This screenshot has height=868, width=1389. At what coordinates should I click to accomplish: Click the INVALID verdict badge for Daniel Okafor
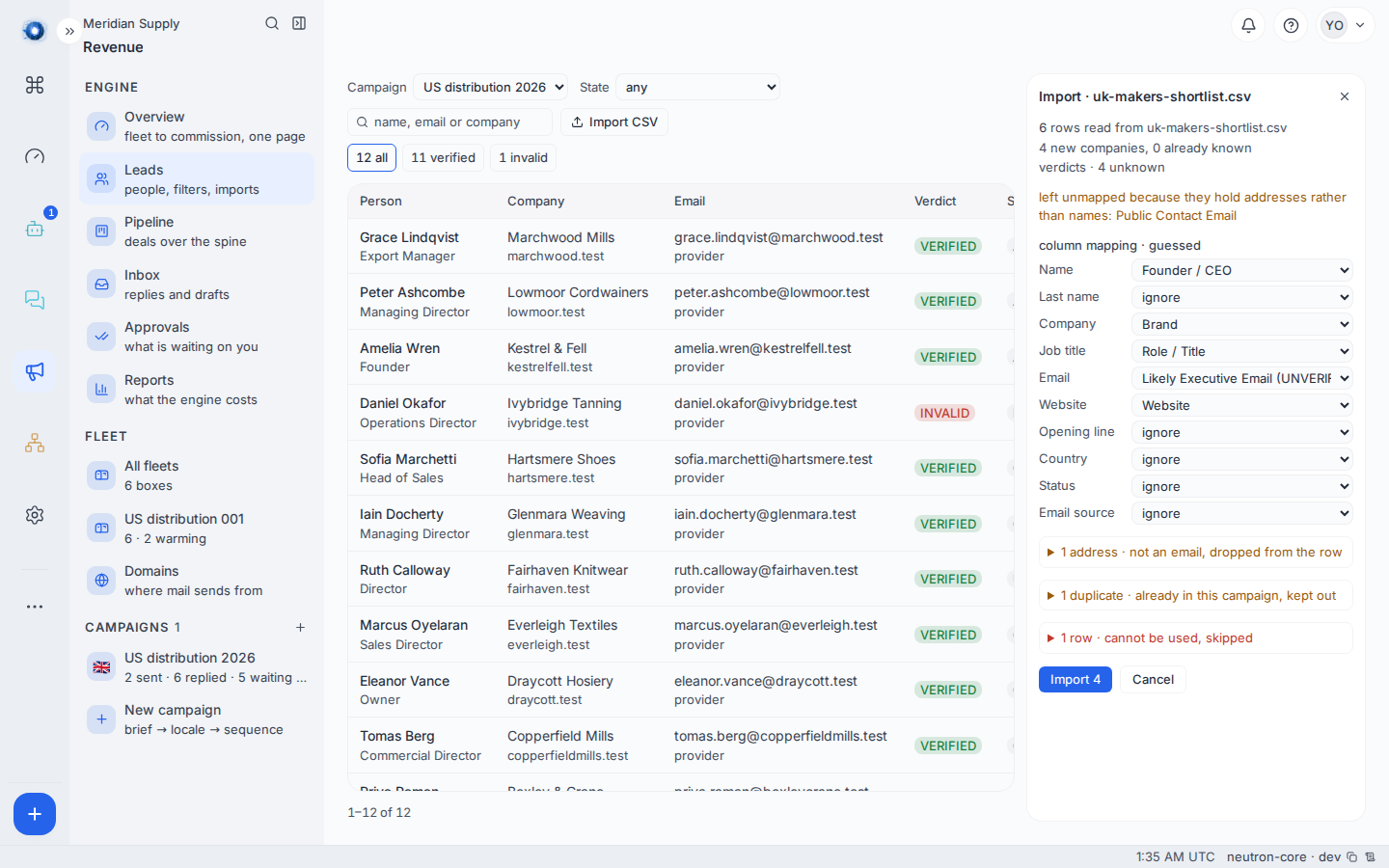944,413
